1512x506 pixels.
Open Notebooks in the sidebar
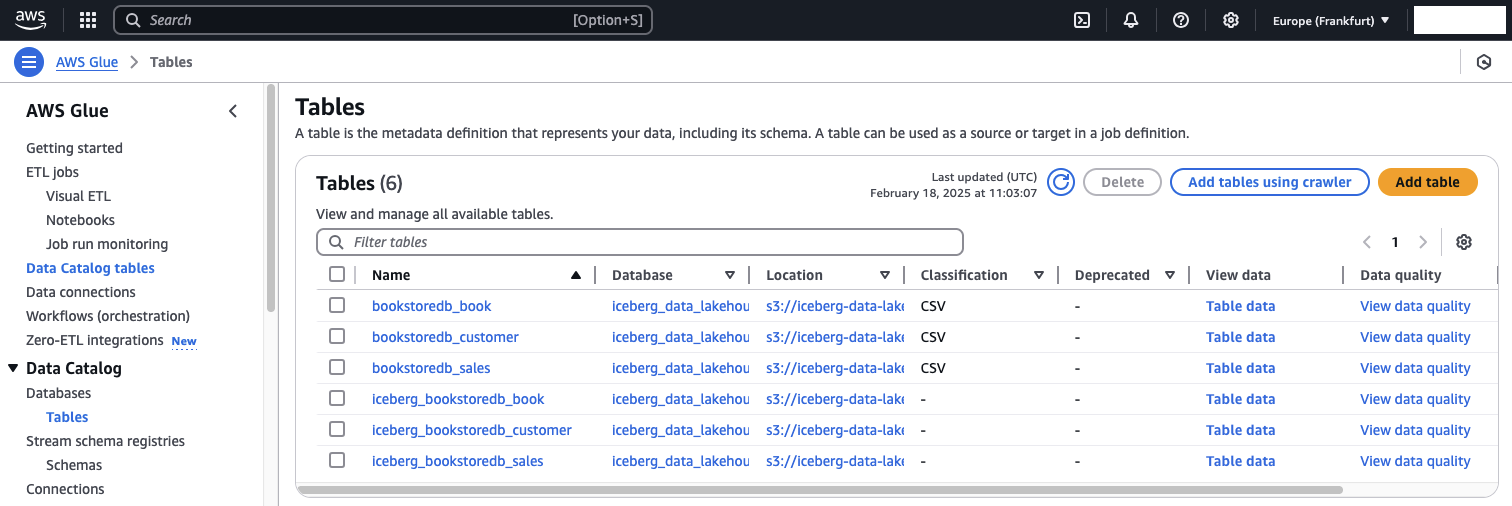(80, 220)
